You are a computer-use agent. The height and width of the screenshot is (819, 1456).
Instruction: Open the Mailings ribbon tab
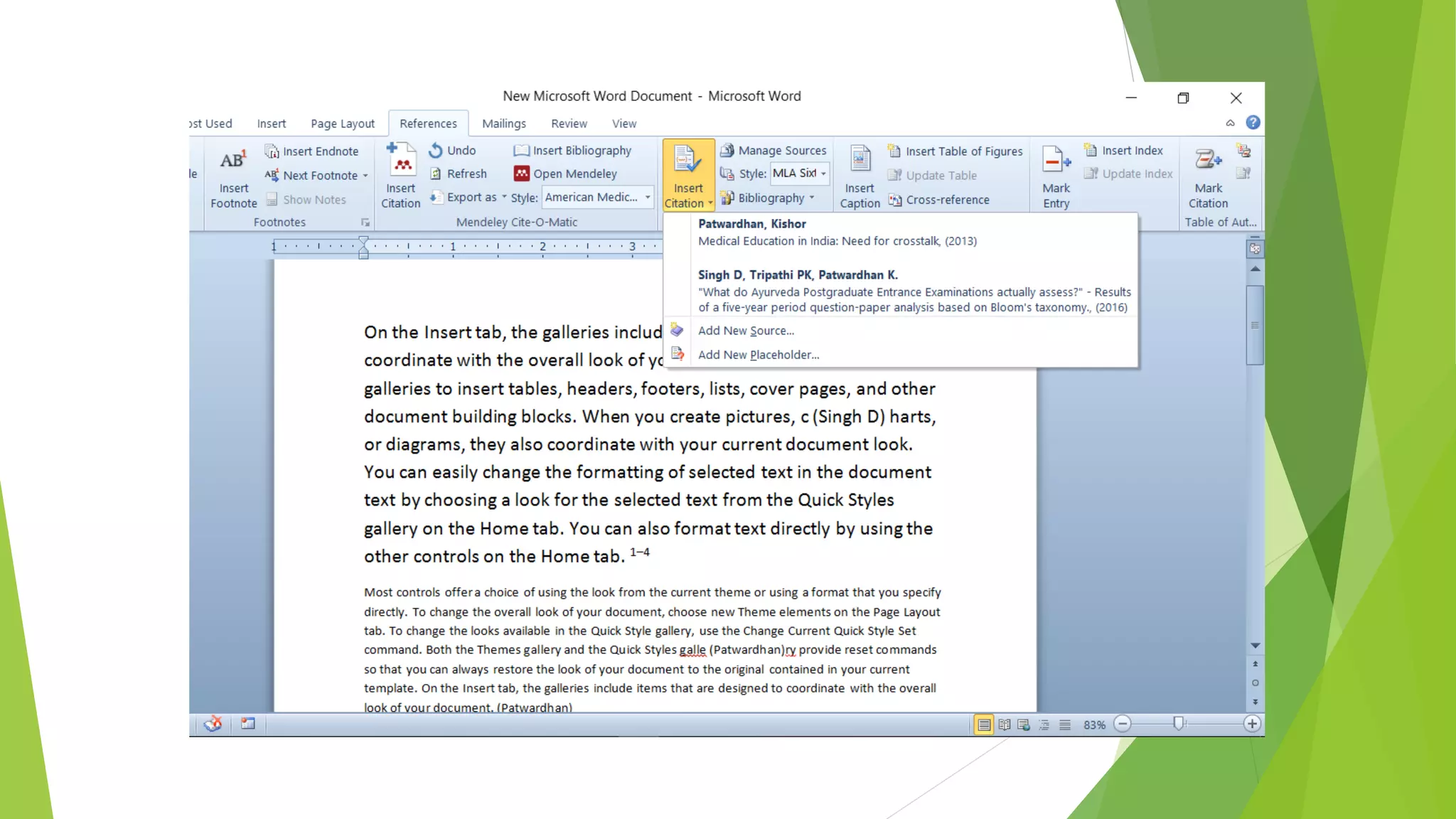pyautogui.click(x=503, y=124)
